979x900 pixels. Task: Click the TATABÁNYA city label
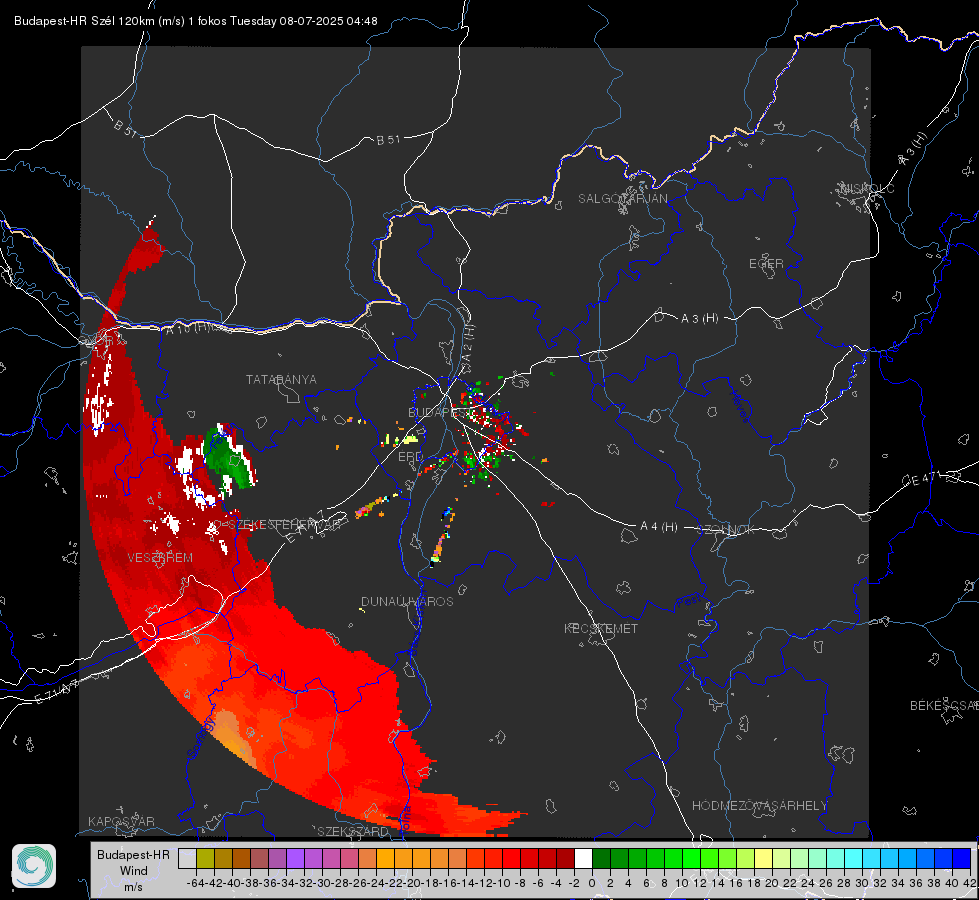pos(281,379)
